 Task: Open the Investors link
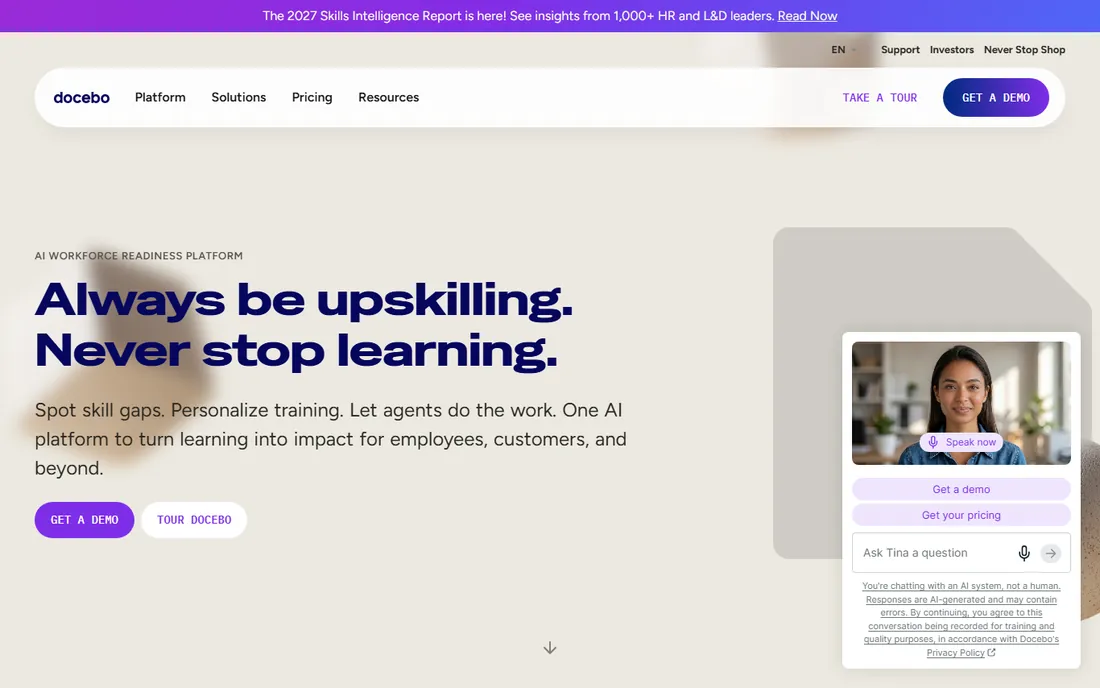pos(951,50)
